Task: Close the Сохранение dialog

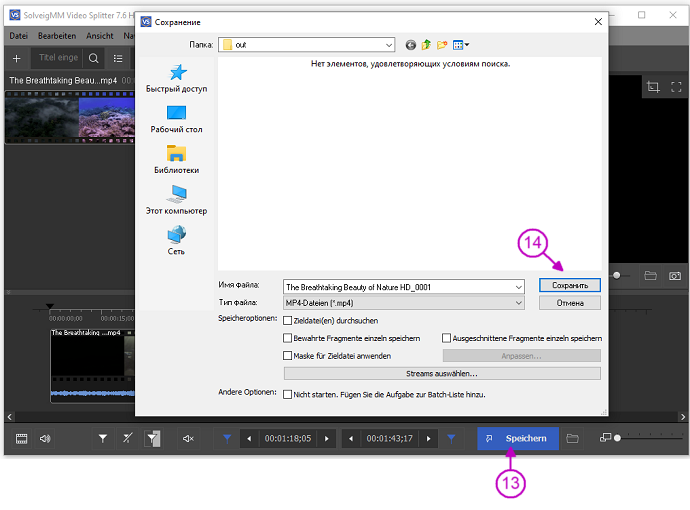Action: click(598, 22)
